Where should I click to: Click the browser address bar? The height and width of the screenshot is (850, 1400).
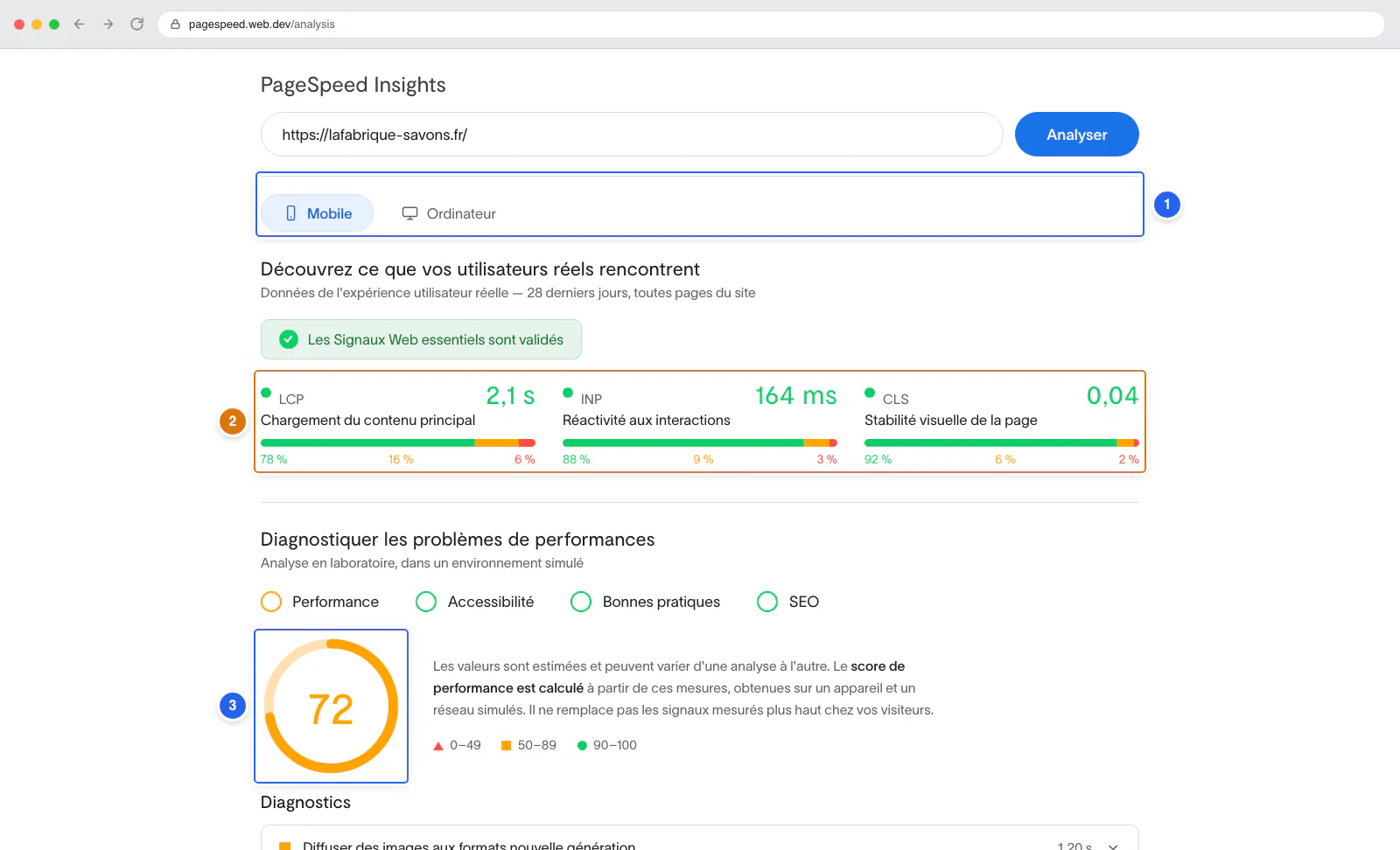771,24
